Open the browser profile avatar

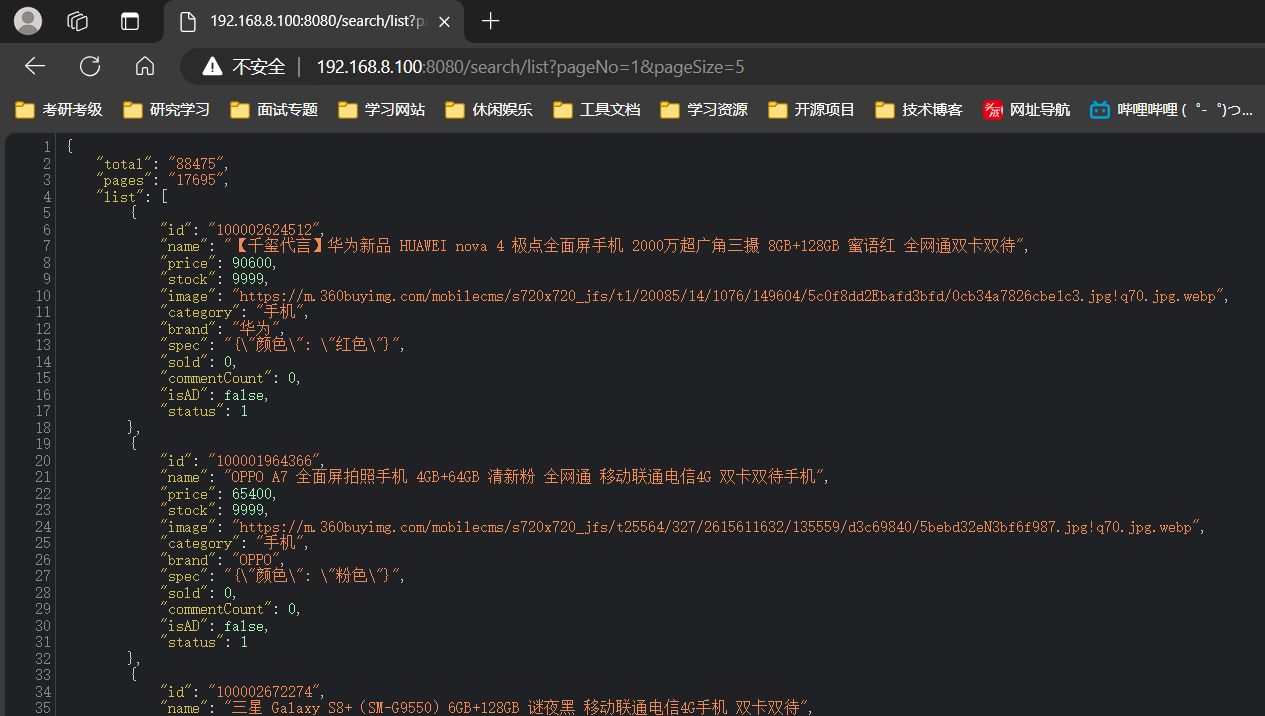point(28,21)
